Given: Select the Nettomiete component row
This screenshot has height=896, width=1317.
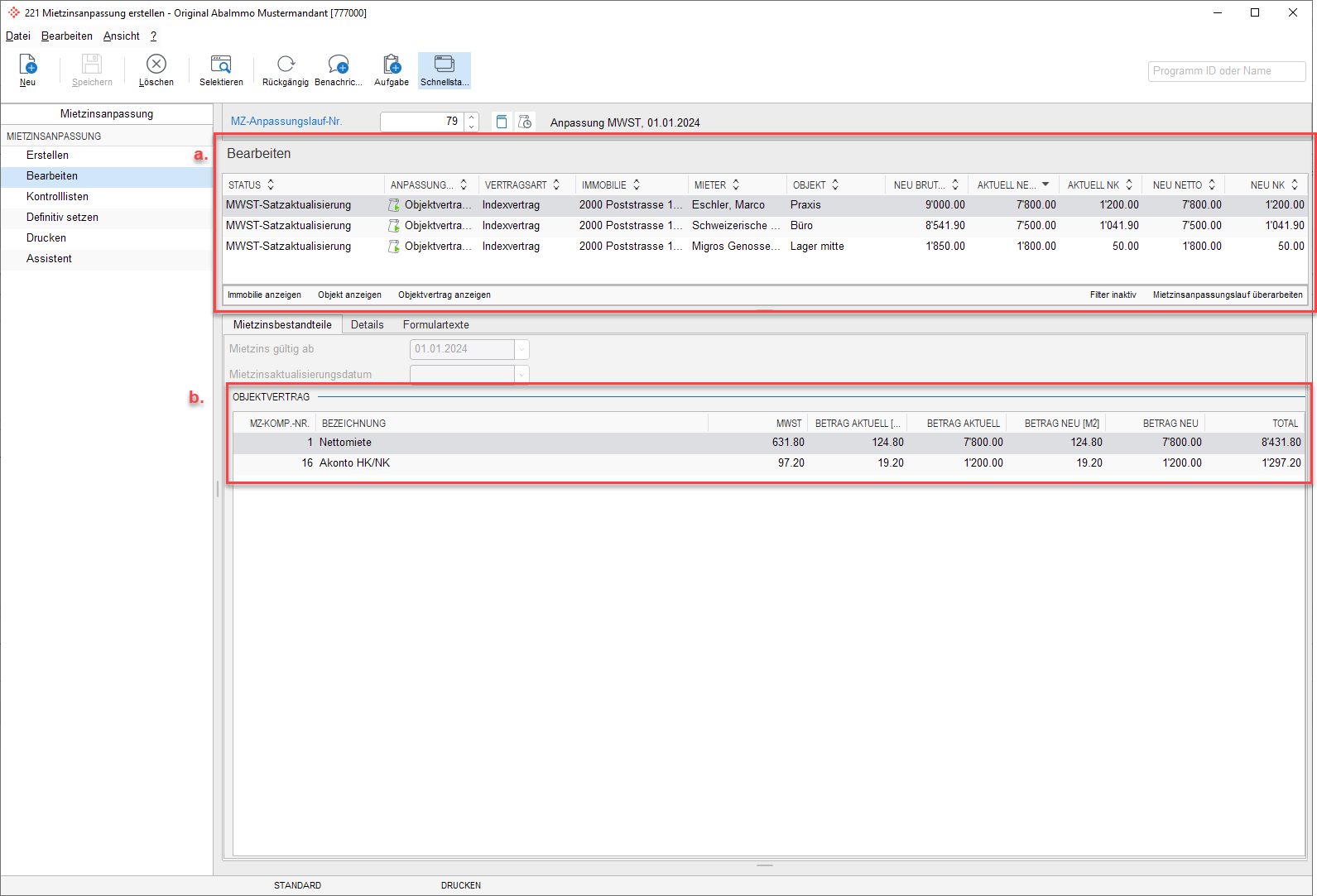Looking at the screenshot, I should point(768,443).
